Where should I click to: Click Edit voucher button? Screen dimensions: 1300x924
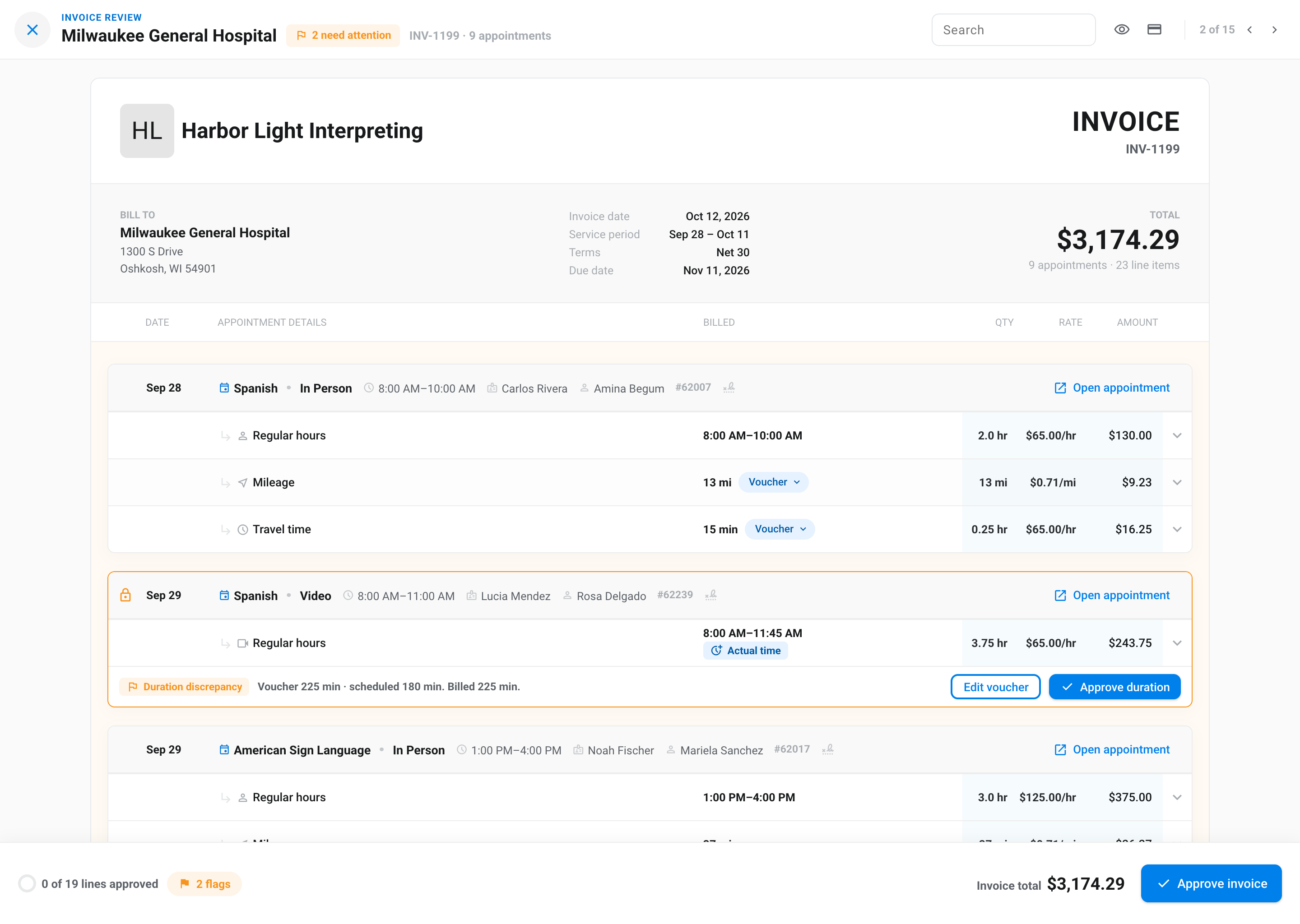coord(995,687)
